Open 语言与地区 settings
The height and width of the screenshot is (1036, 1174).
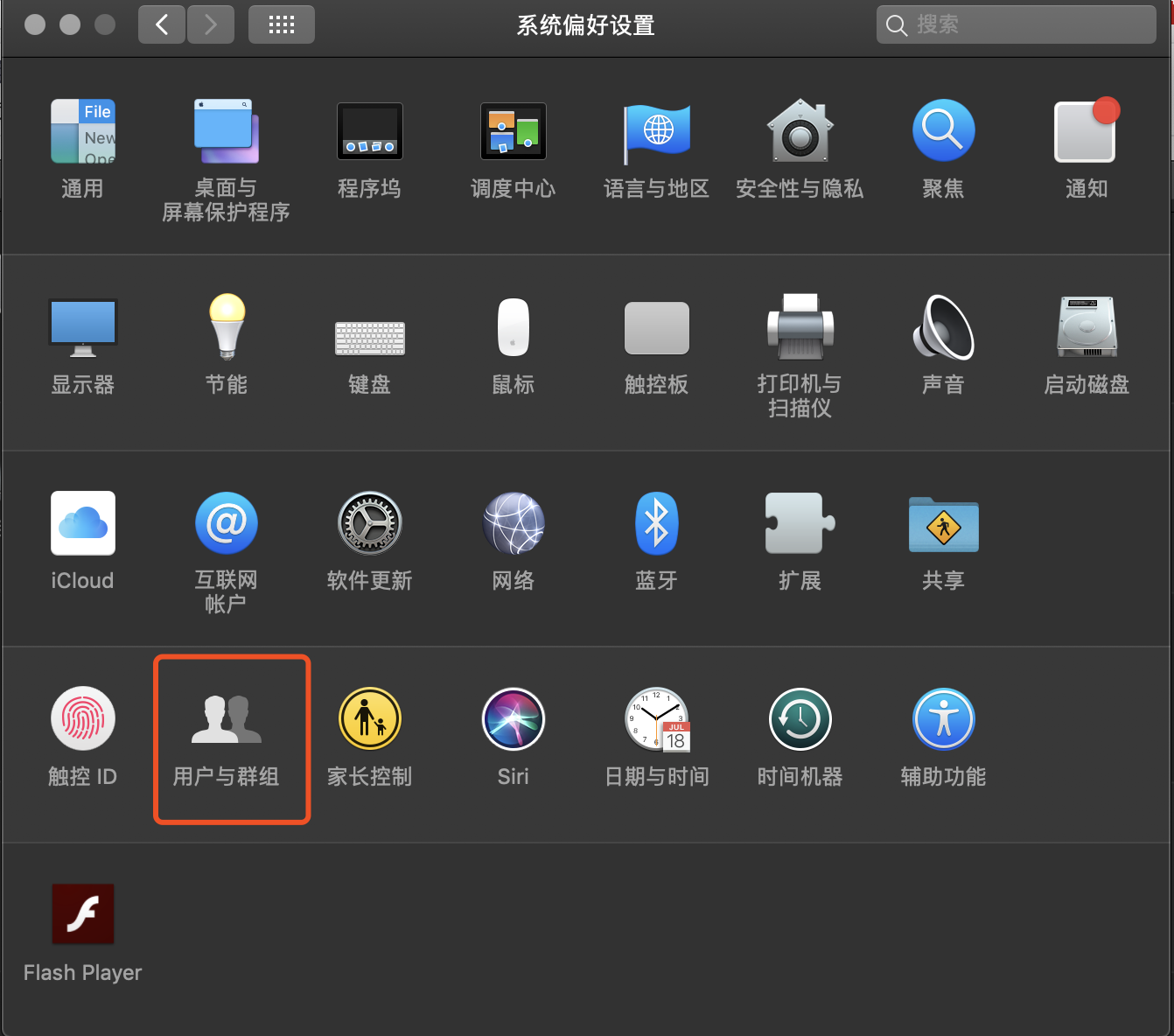click(x=656, y=144)
